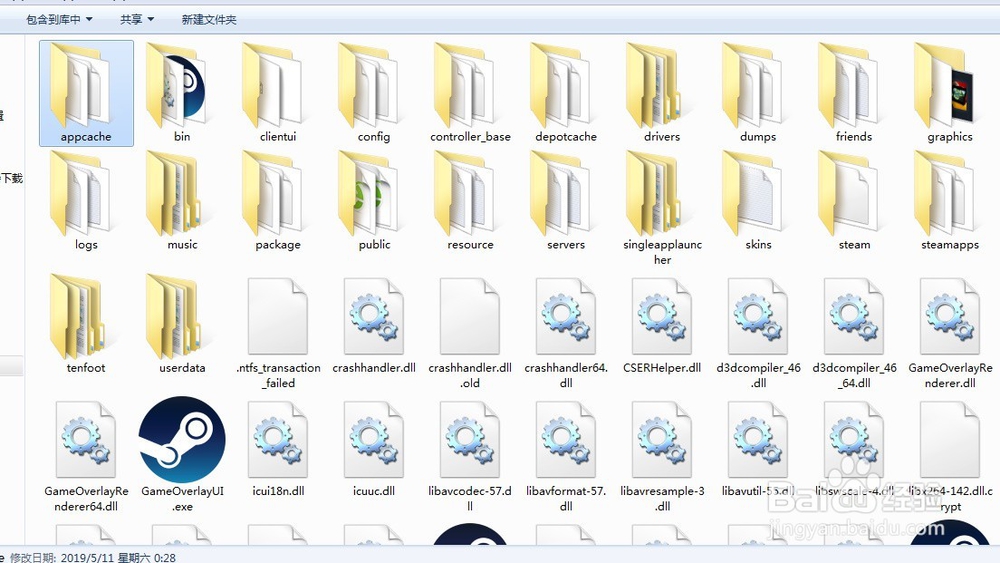Viewport: 1000px width, 563px height.
Task: Select the config folder
Action: (x=374, y=93)
